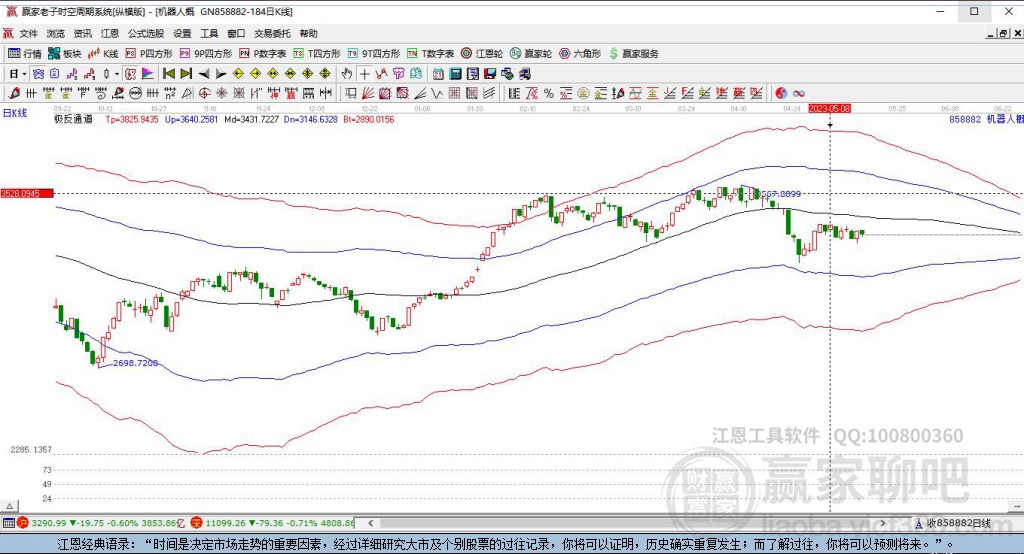Open the P数字表 tool
The height and width of the screenshot is (554, 1024).
click(263, 54)
